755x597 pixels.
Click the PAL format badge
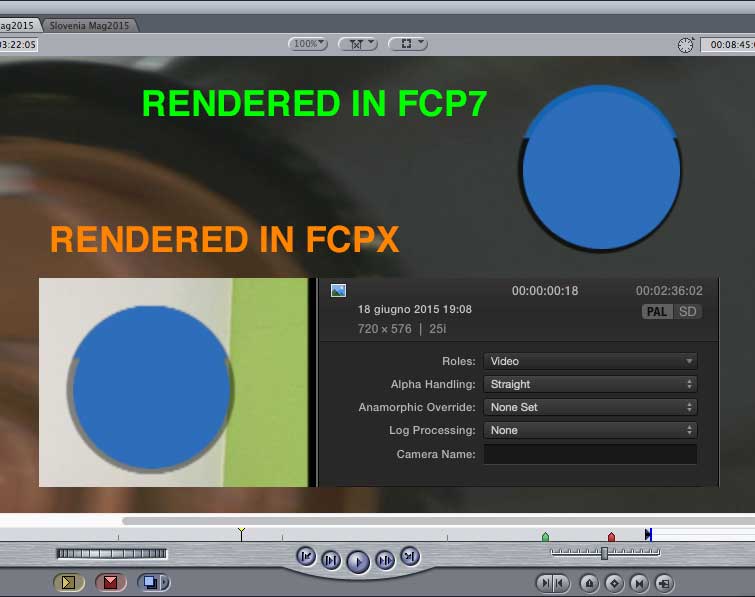(x=657, y=312)
